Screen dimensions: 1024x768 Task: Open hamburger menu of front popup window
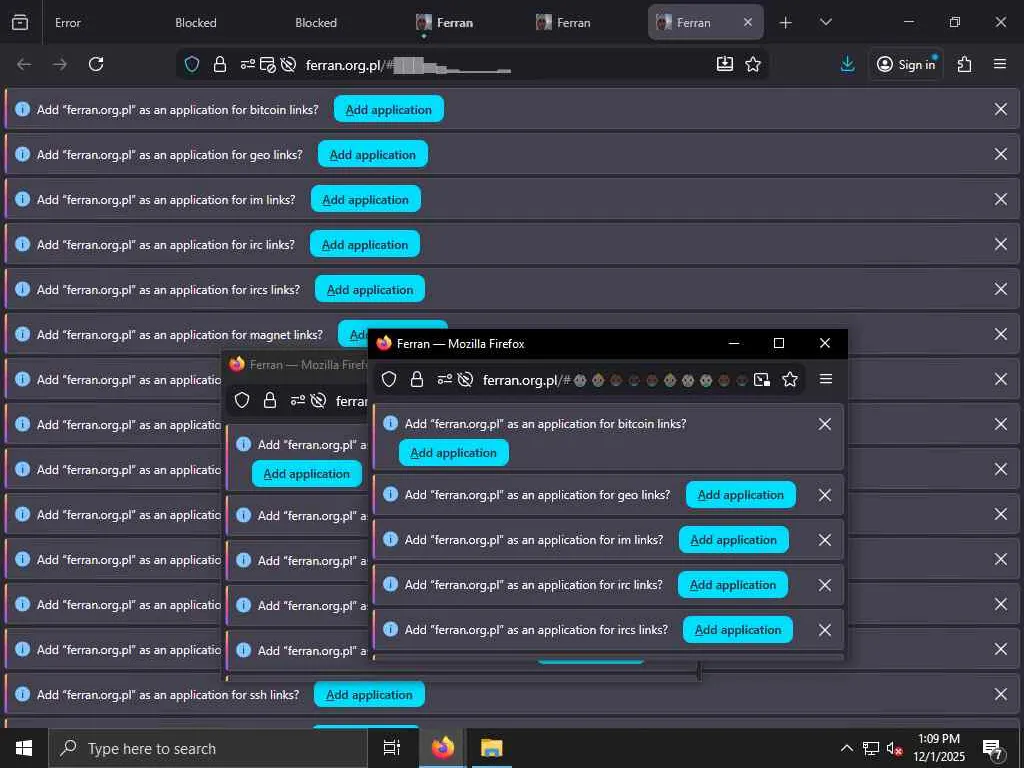[825, 379]
